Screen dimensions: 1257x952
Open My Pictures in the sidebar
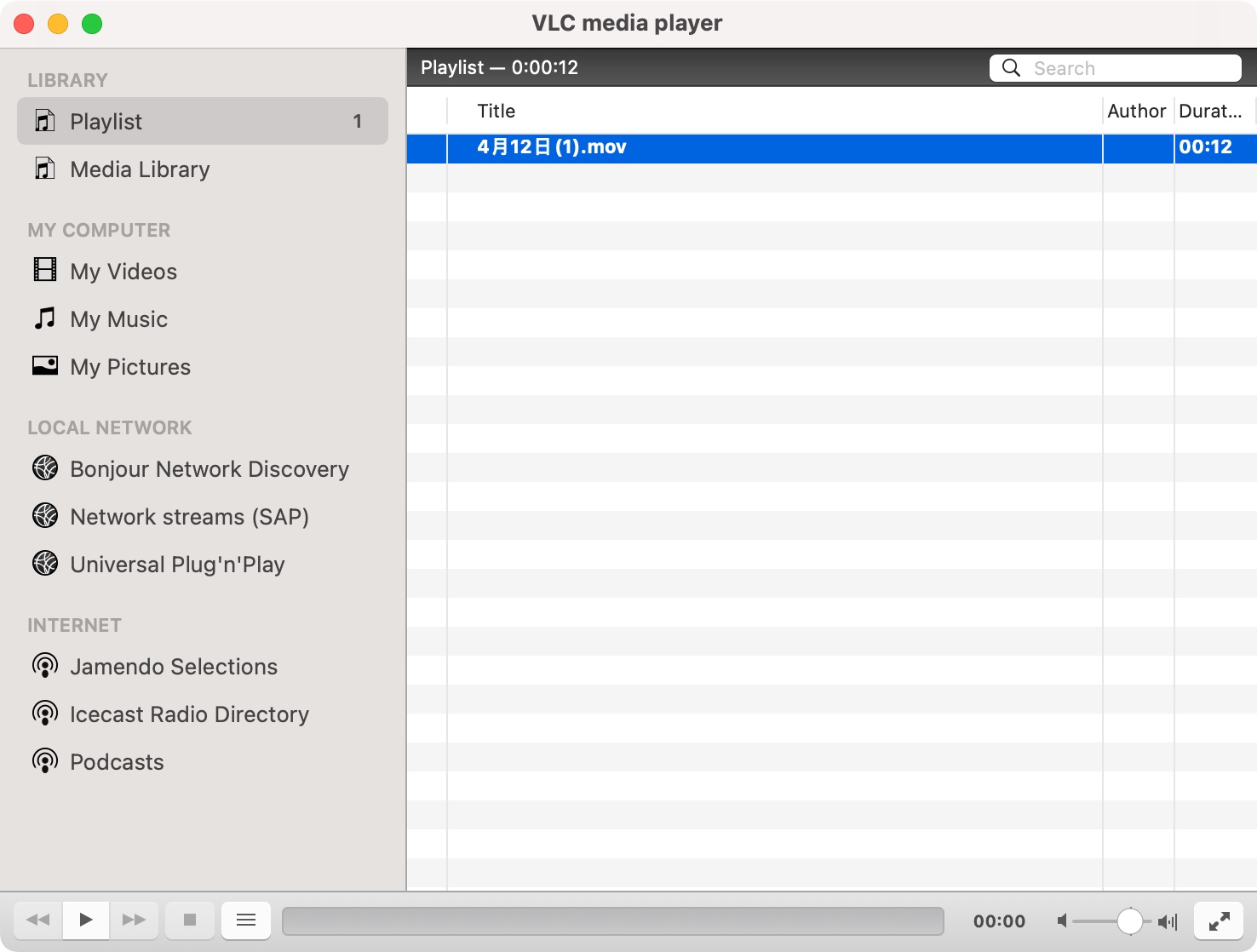(130, 367)
